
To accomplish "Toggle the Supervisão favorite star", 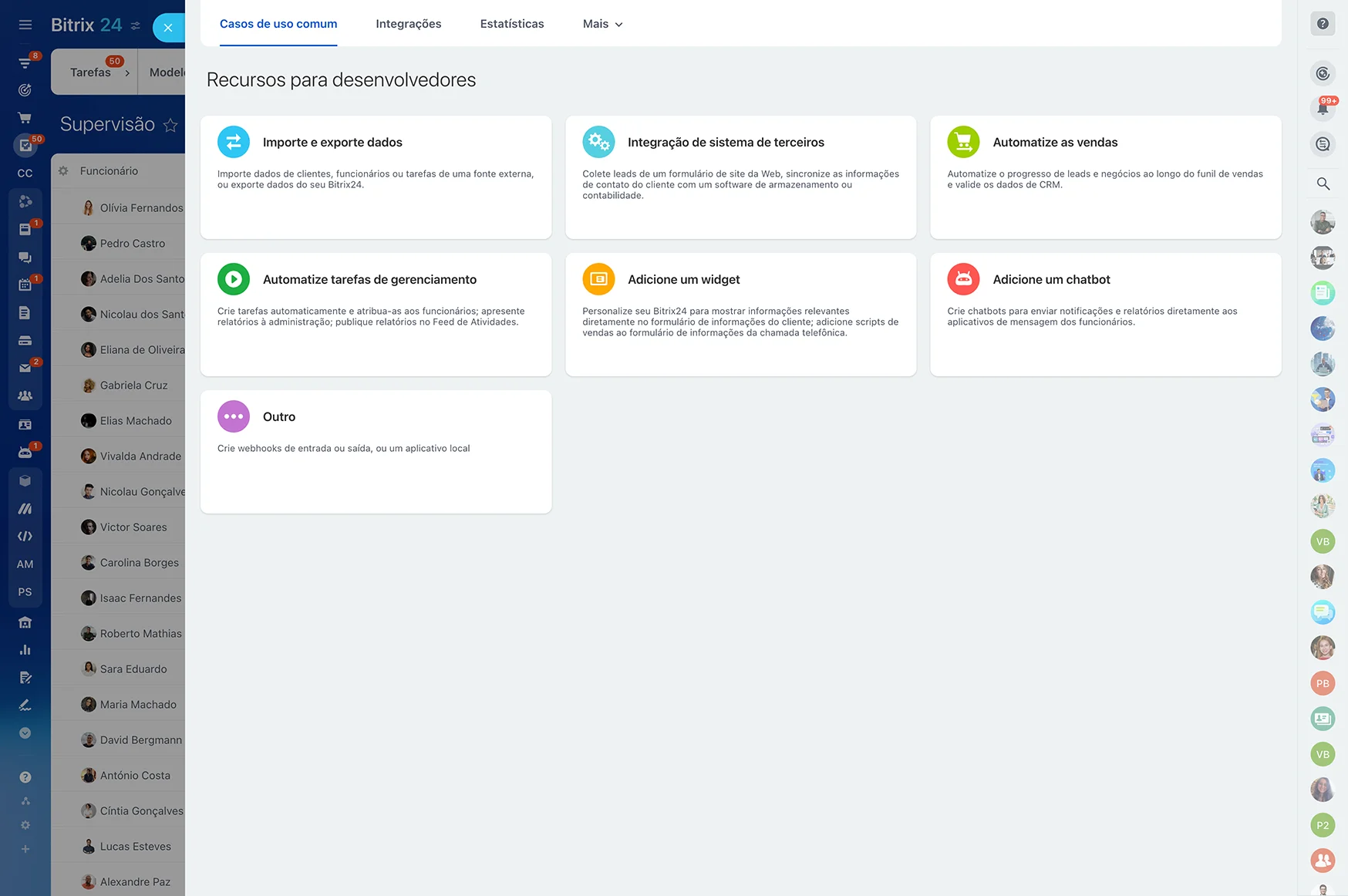I will pyautogui.click(x=170, y=125).
